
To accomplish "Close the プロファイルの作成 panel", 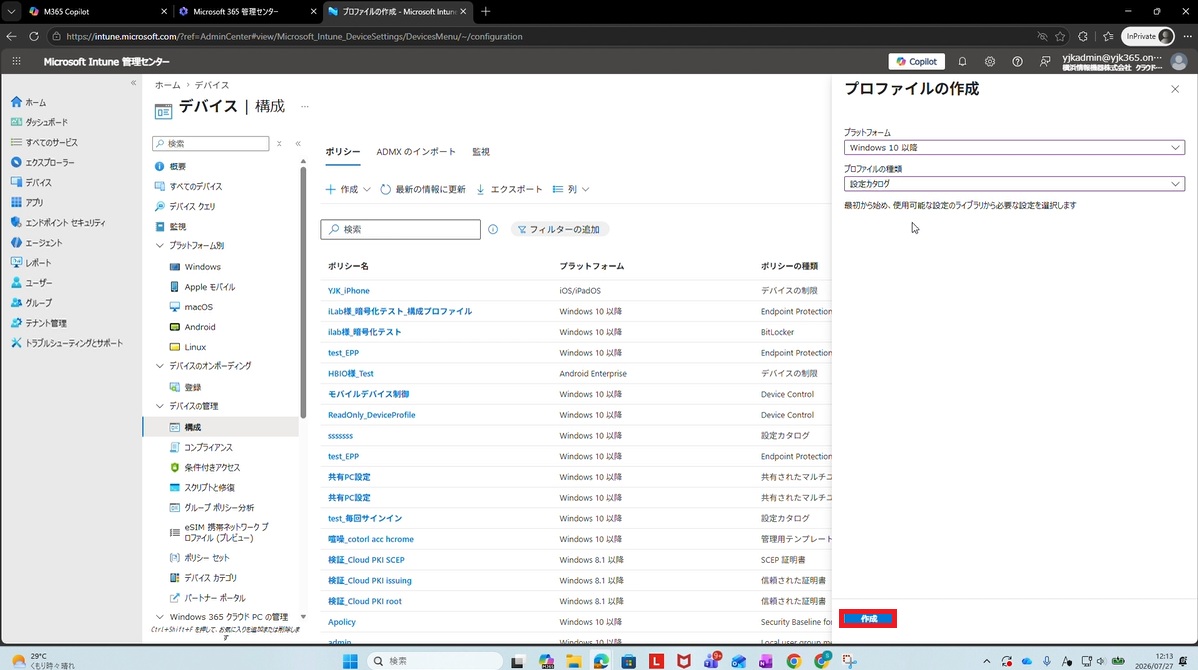I will (1174, 89).
